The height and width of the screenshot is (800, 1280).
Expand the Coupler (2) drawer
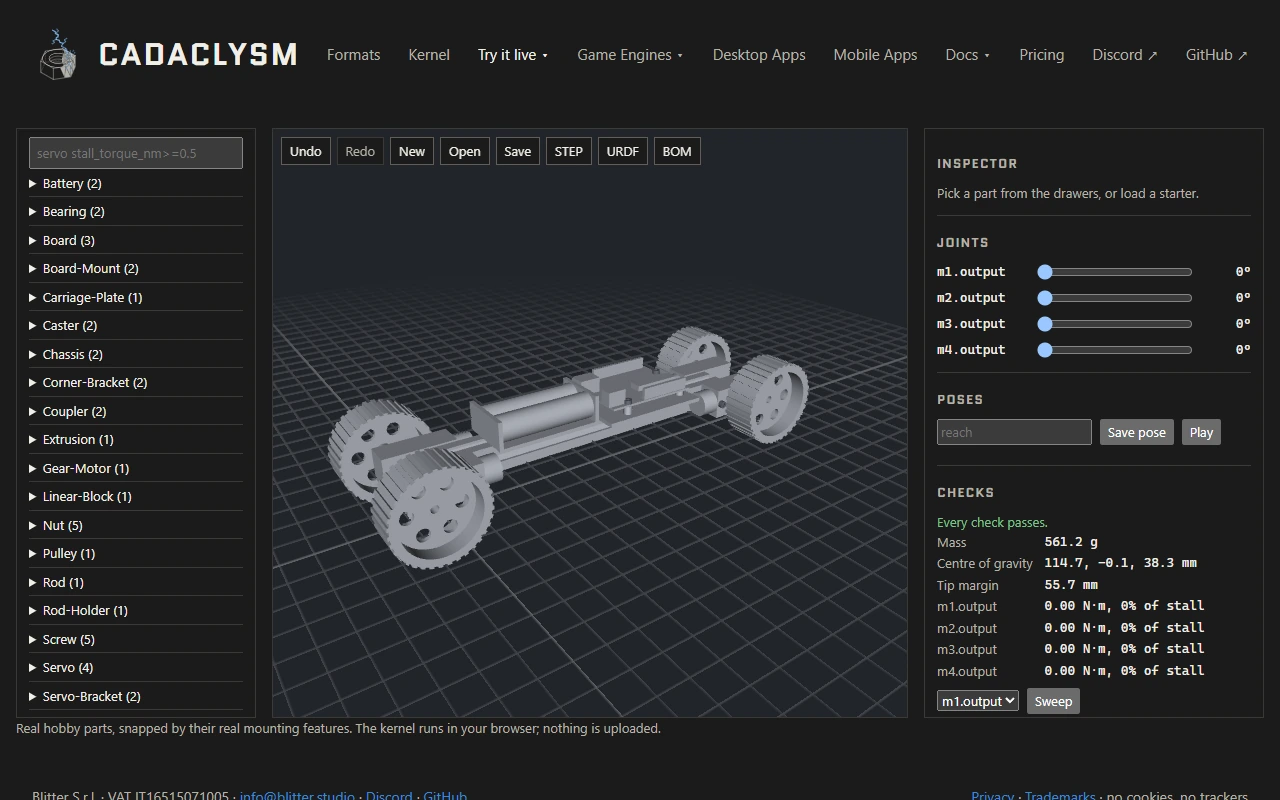click(136, 412)
